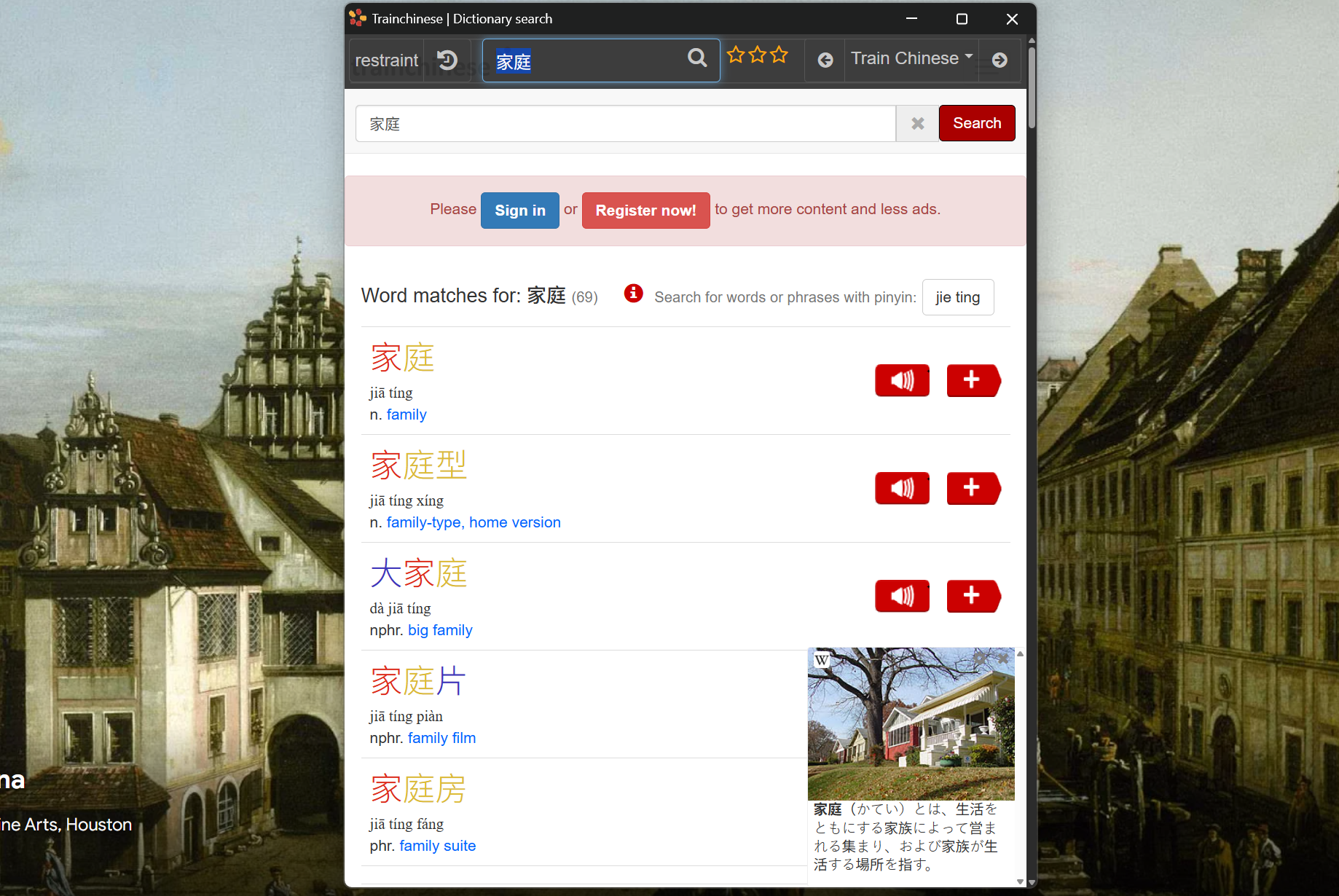Play audio for 家庭 (jiā tíng)
This screenshot has width=1339, height=896.
pos(902,380)
